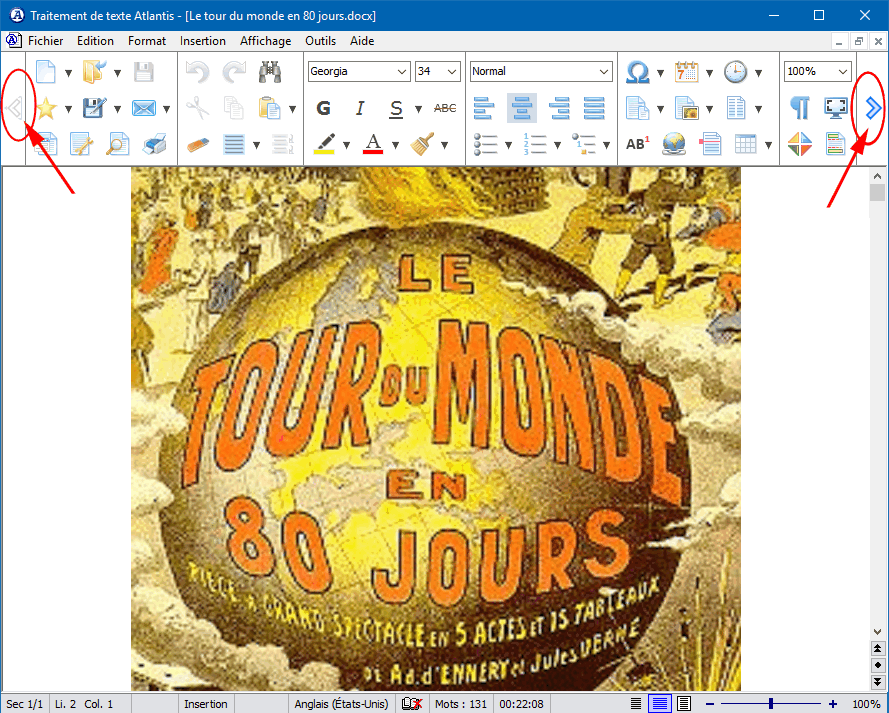
Task: Toggle strikethrough ABC formatting
Action: point(445,108)
